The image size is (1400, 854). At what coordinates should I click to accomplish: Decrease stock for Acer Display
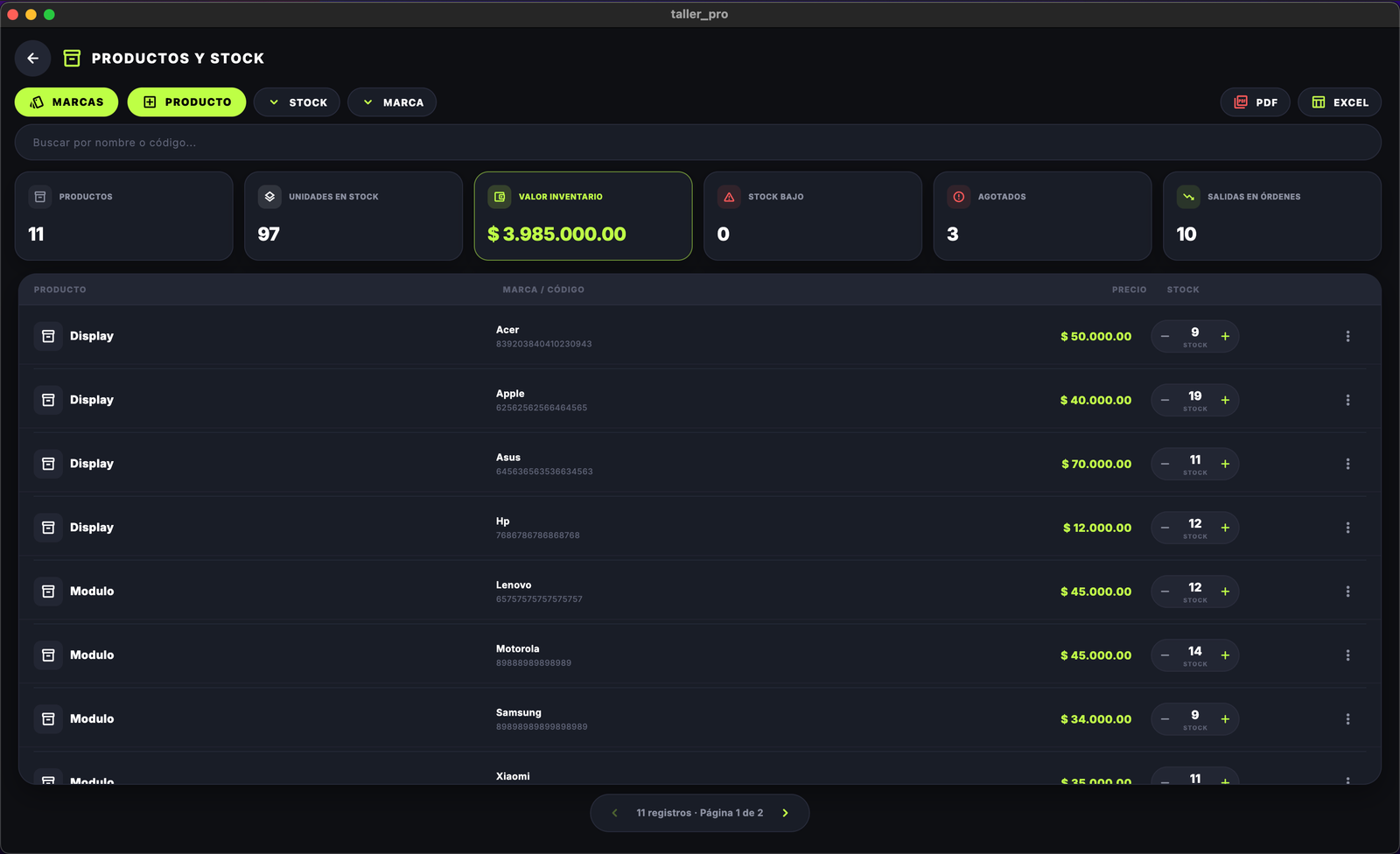[x=1165, y=337]
